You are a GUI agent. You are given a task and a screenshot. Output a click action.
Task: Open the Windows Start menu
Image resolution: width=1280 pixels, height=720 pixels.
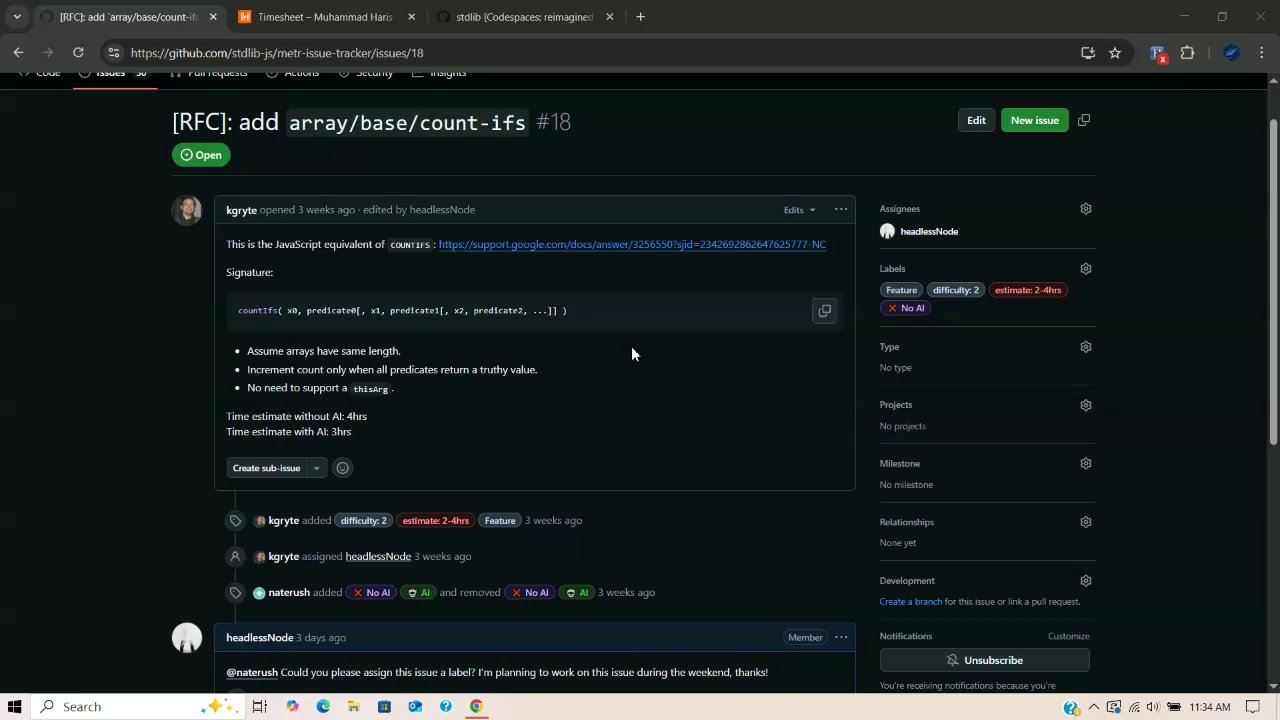[x=14, y=707]
